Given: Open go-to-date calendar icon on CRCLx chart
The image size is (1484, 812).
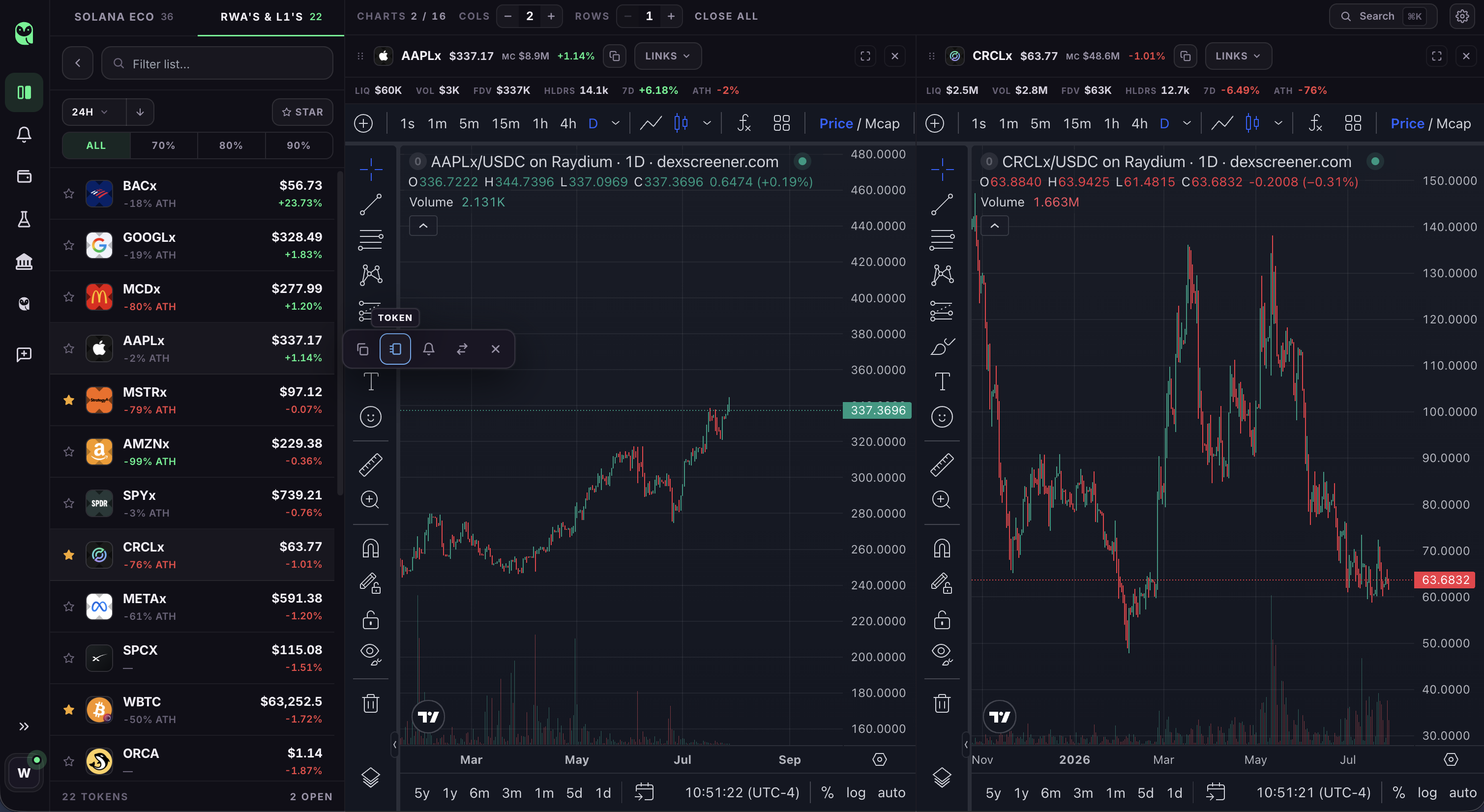Looking at the screenshot, I should tap(1216, 792).
